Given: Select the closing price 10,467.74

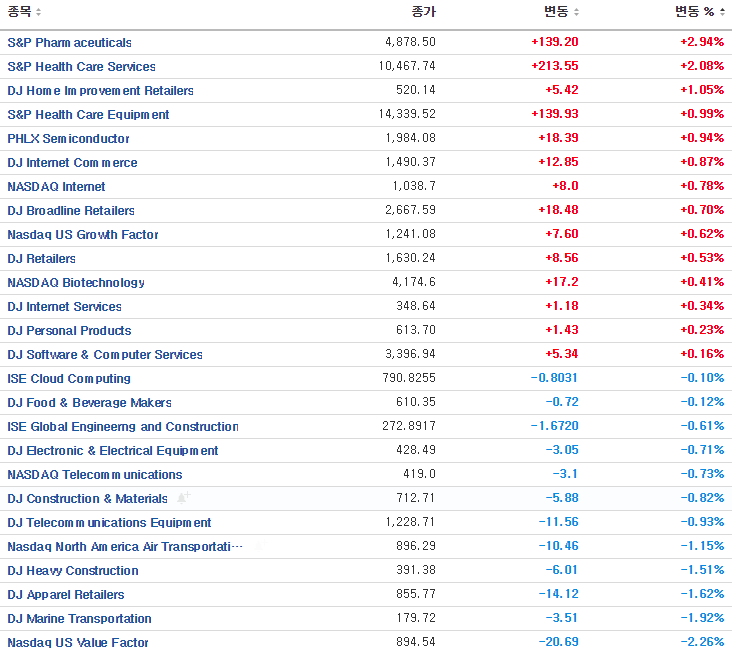Looking at the screenshot, I should pyautogui.click(x=407, y=66).
